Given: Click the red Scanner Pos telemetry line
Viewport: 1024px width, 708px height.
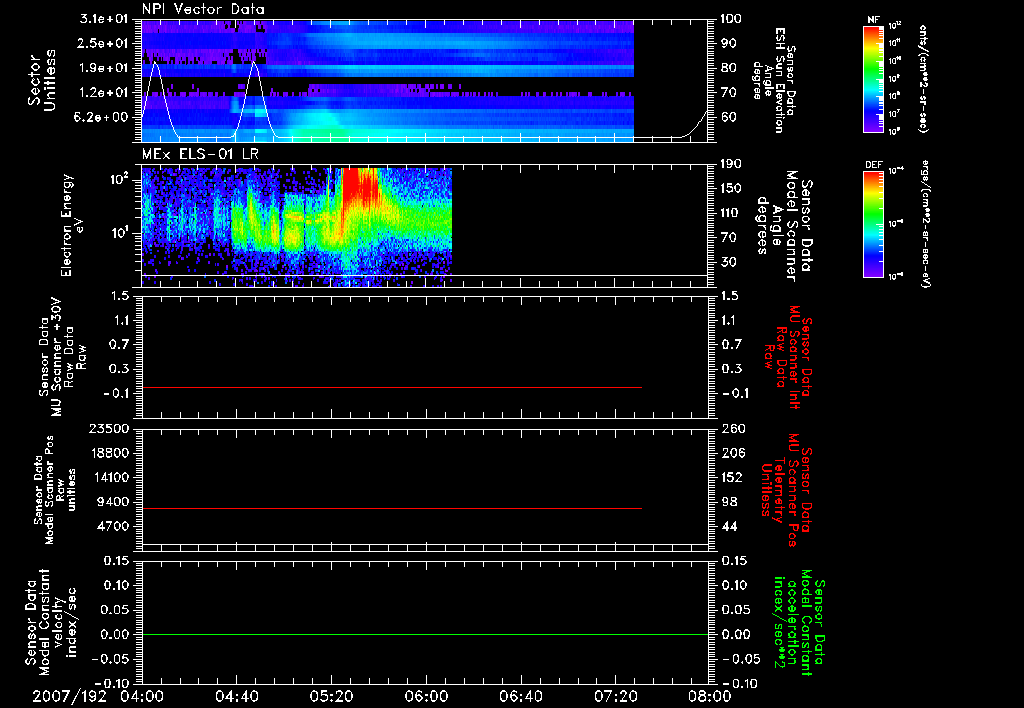Looking at the screenshot, I should [x=392, y=508].
